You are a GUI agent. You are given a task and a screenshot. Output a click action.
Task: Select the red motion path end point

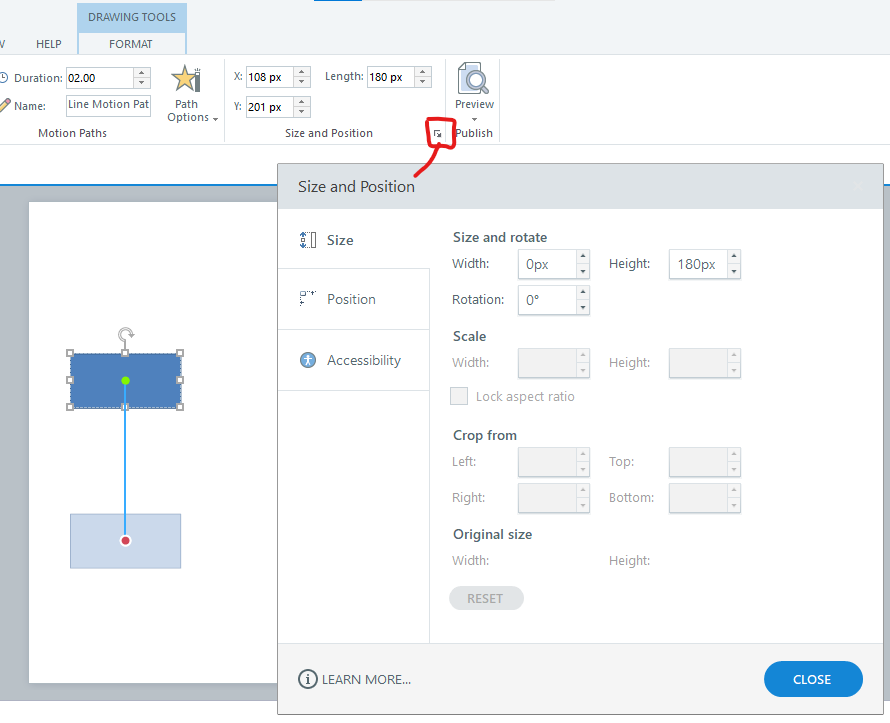(x=125, y=541)
